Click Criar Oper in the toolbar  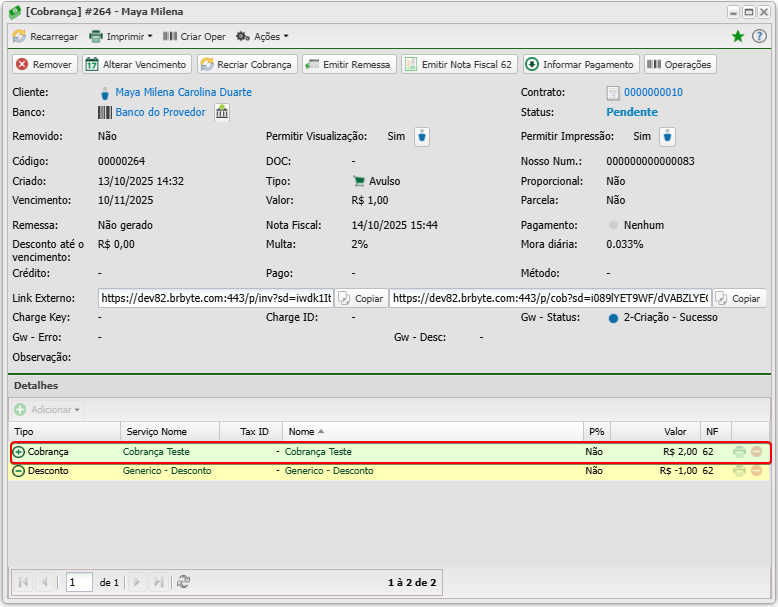(x=194, y=36)
